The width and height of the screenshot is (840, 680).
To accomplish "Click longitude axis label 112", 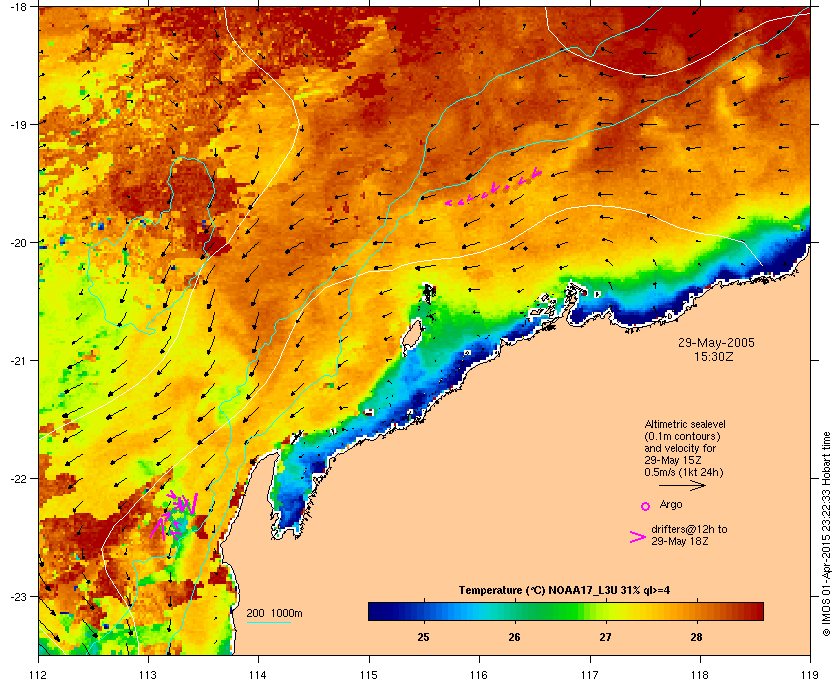I will (38, 675).
